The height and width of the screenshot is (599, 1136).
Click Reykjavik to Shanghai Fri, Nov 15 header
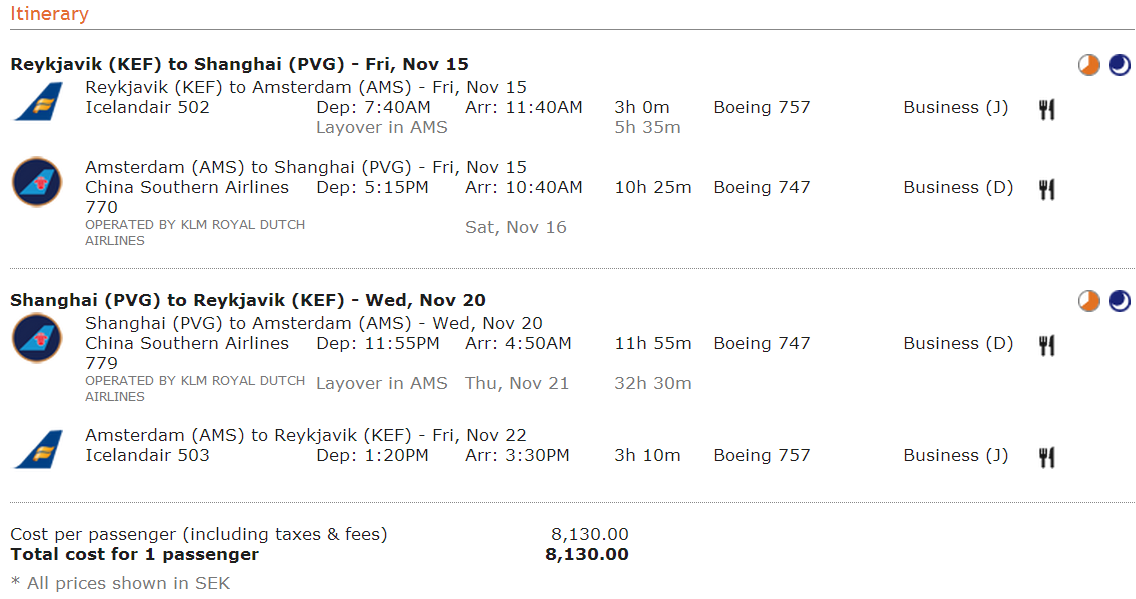tap(239, 64)
